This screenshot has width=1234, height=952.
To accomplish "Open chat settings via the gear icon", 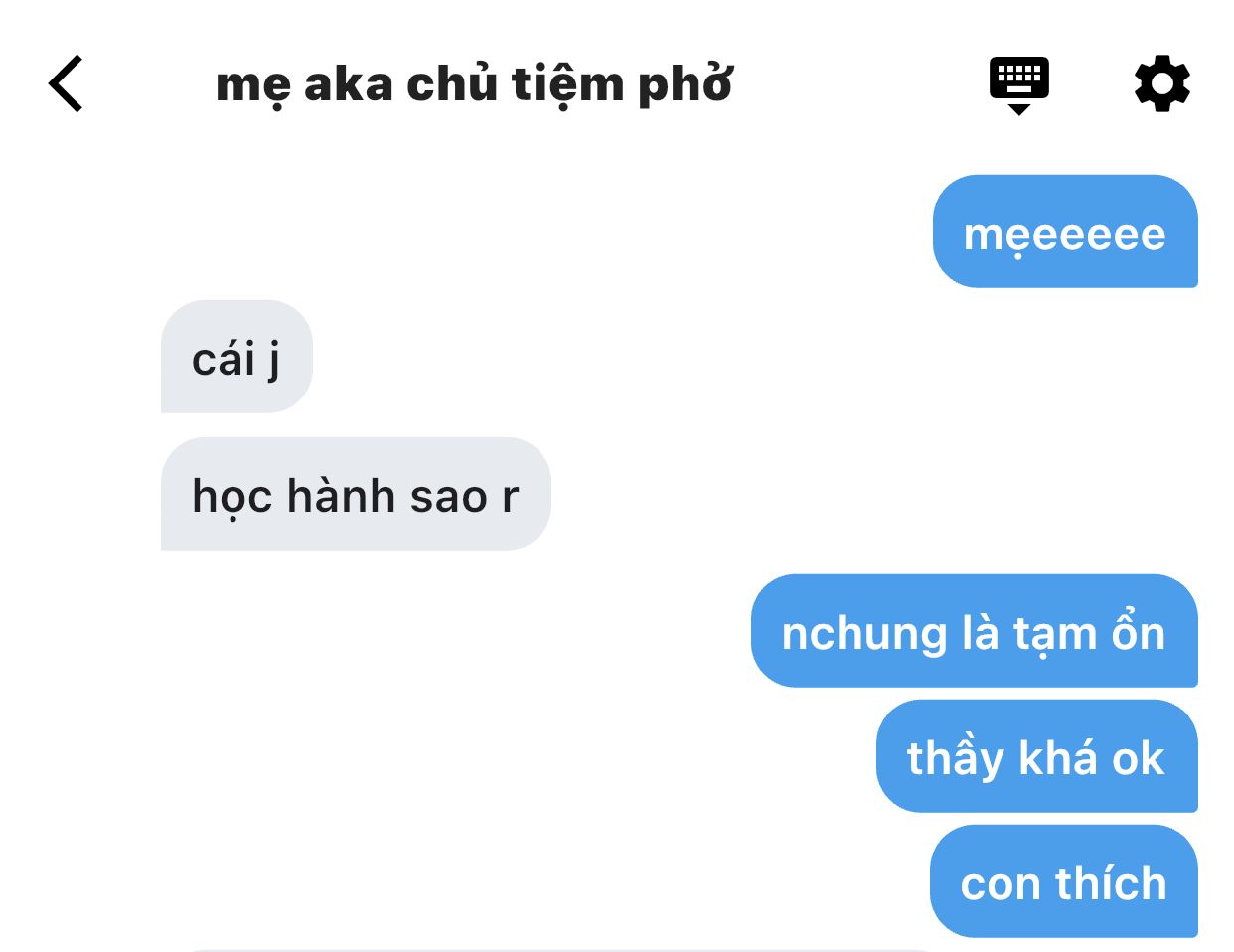I will click(1162, 83).
